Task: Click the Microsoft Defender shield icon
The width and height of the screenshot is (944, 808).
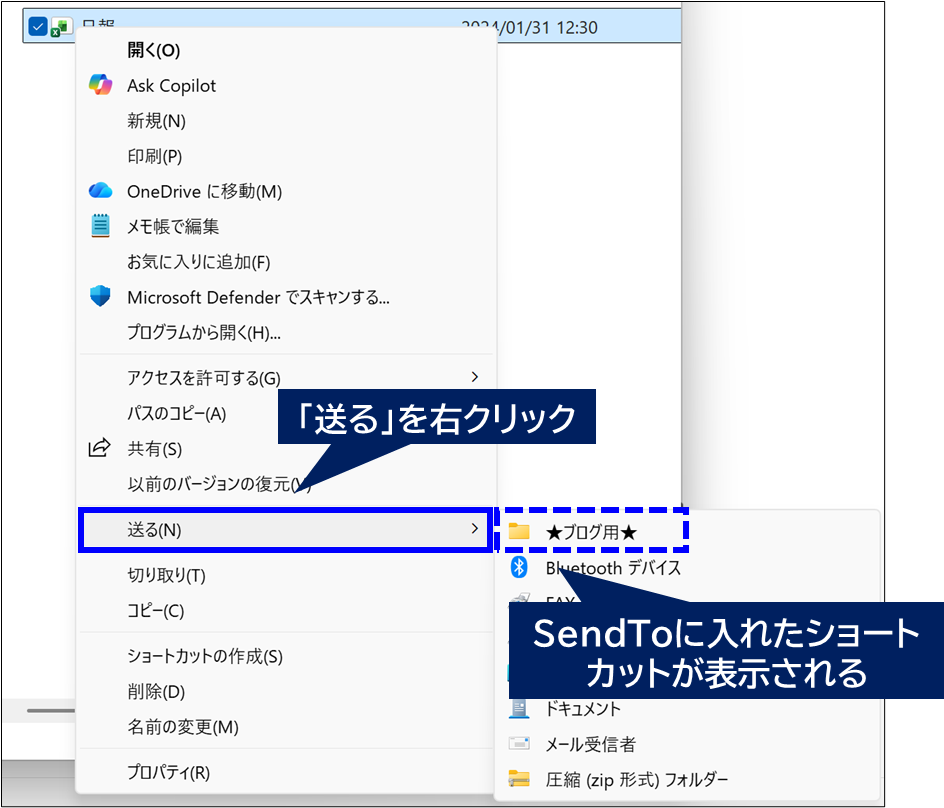Action: [x=100, y=297]
